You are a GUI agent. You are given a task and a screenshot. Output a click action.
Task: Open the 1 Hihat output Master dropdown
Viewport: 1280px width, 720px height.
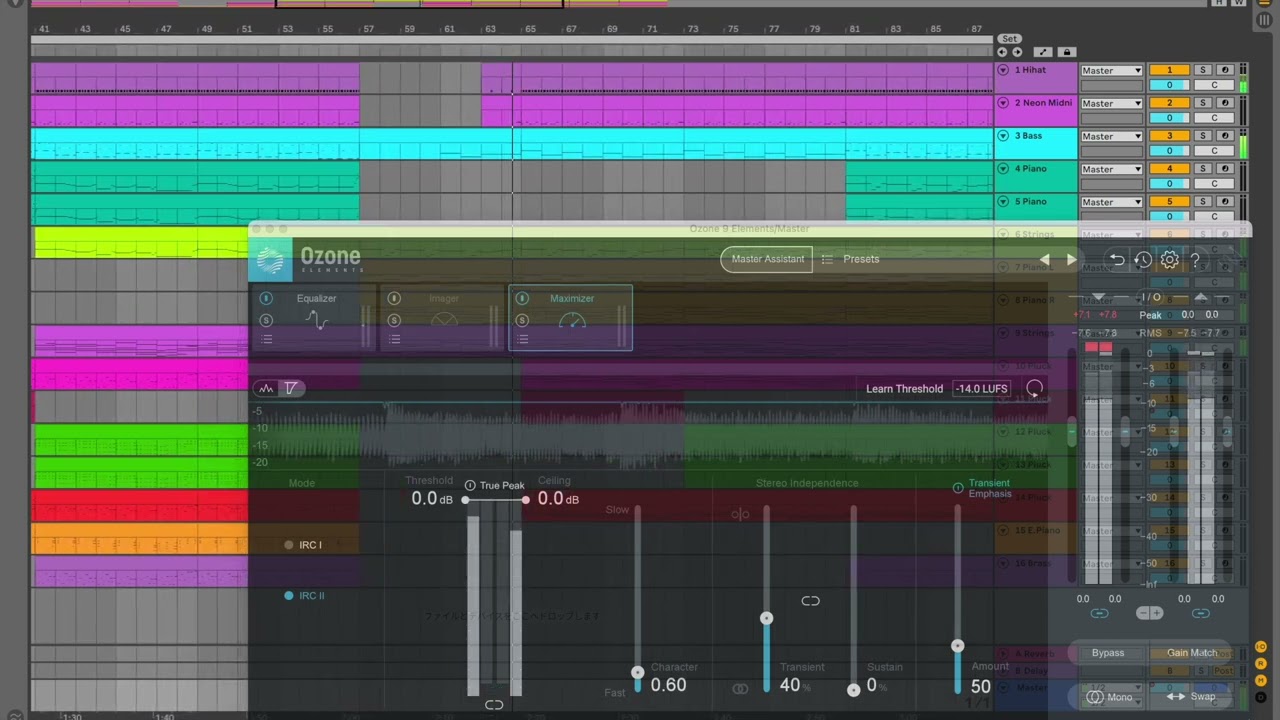pos(1111,70)
